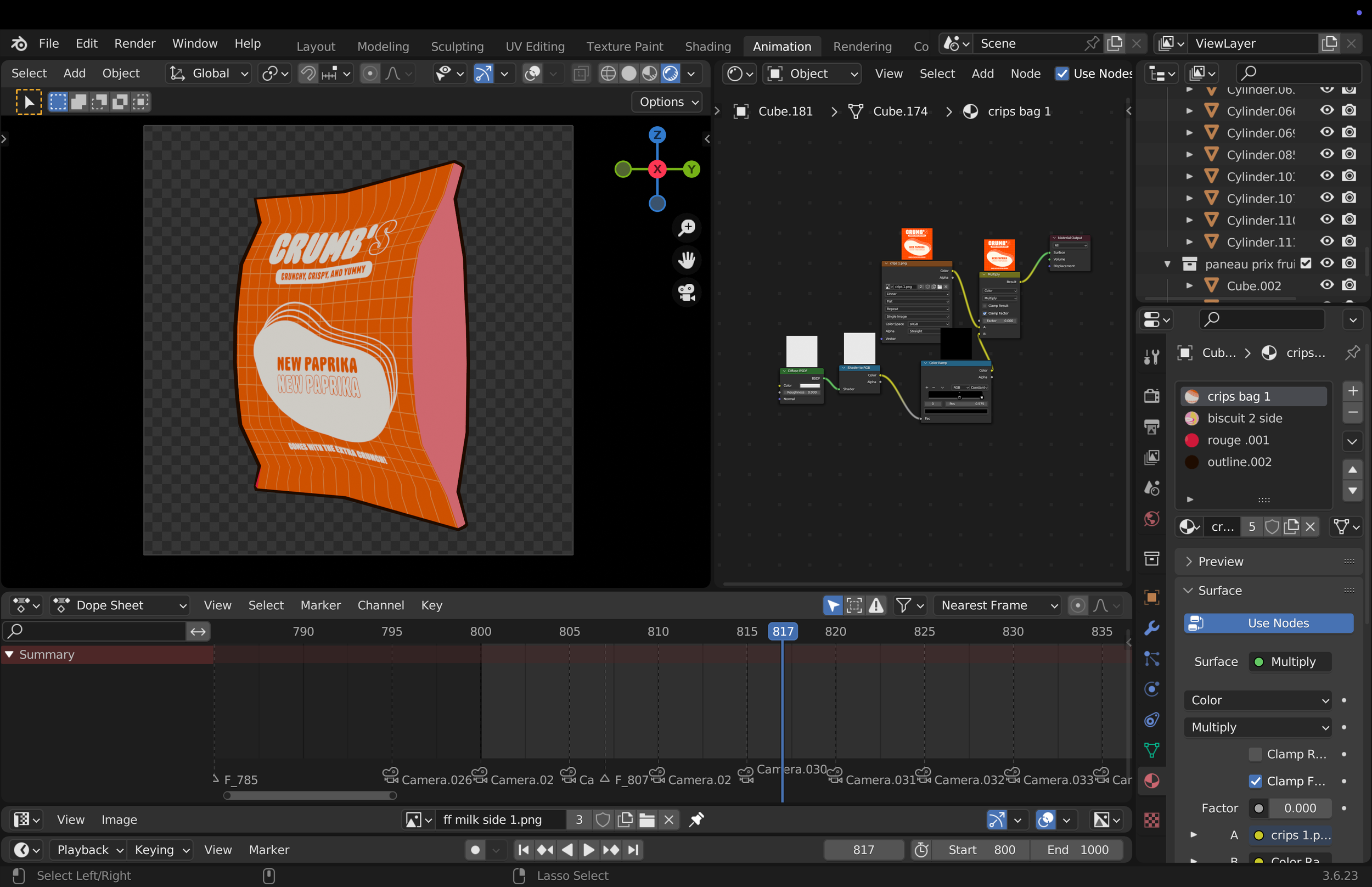Screen dimensions: 1372x887
Task: Hide Cube.002 with its eye icon
Action: 1327,285
